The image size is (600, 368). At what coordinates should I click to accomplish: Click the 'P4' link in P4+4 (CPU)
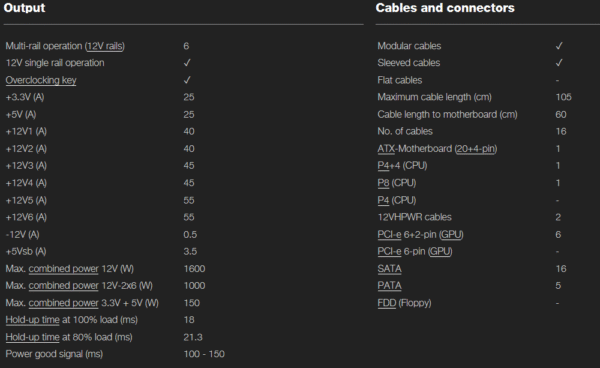[383, 166]
